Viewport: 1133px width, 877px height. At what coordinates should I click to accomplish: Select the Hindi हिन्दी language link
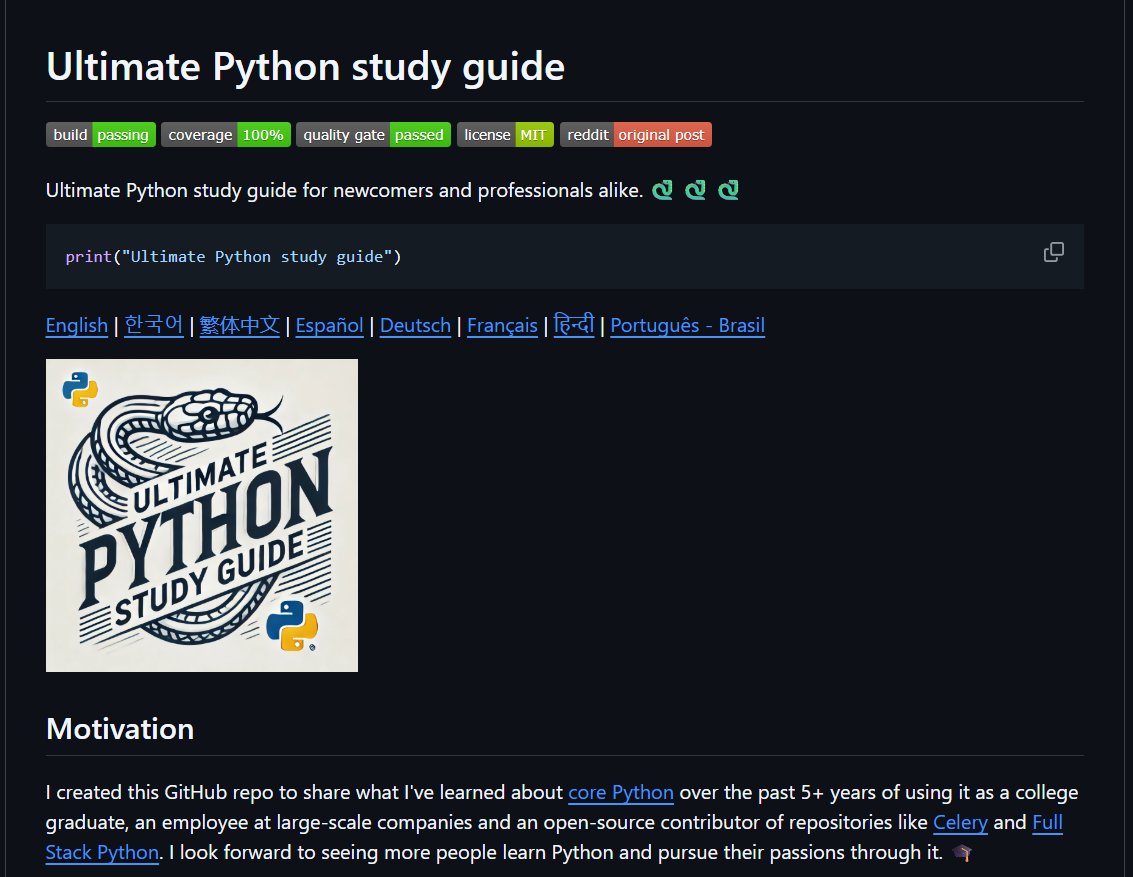click(574, 325)
